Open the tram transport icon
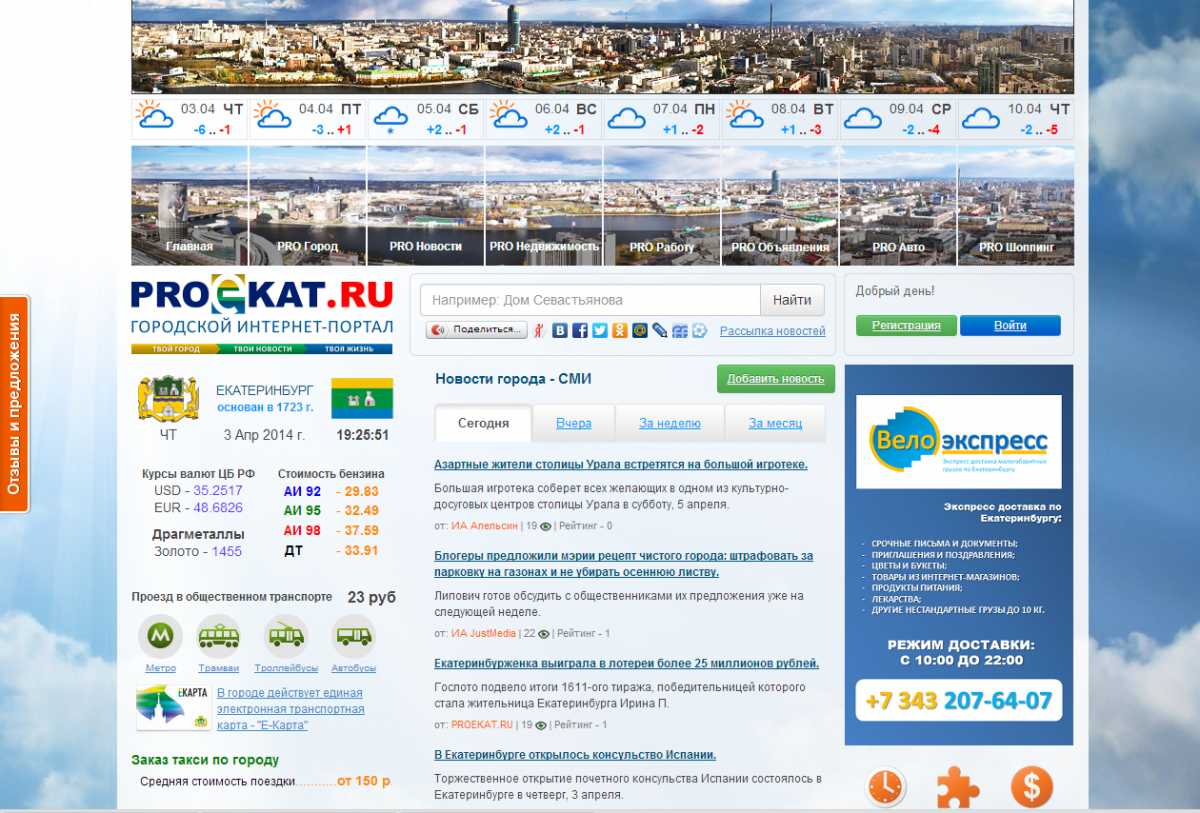This screenshot has height=813, width=1200. [x=218, y=635]
